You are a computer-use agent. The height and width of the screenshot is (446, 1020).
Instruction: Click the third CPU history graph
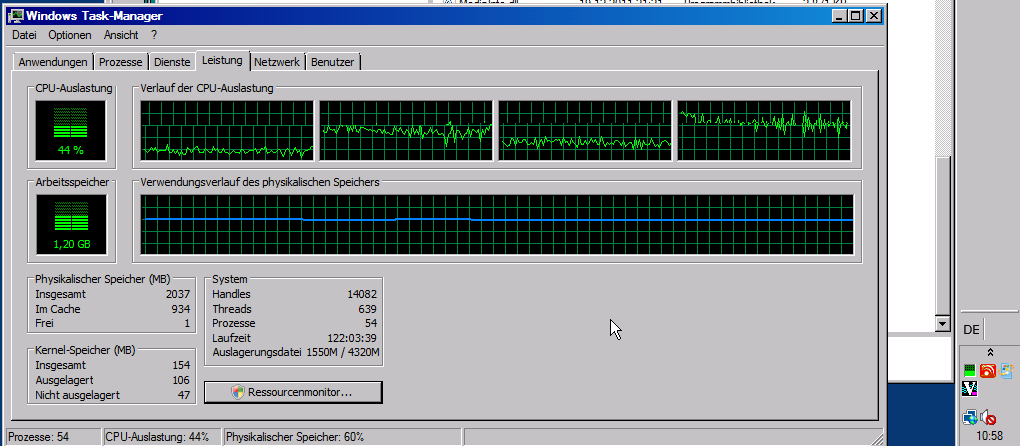(585, 130)
